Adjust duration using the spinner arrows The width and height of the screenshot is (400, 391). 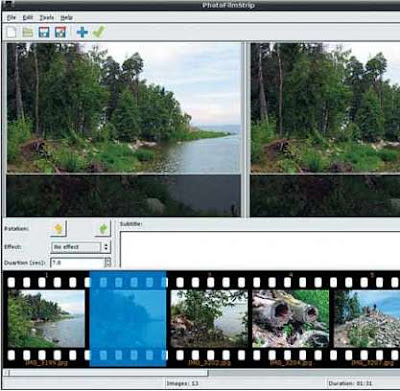point(108,263)
